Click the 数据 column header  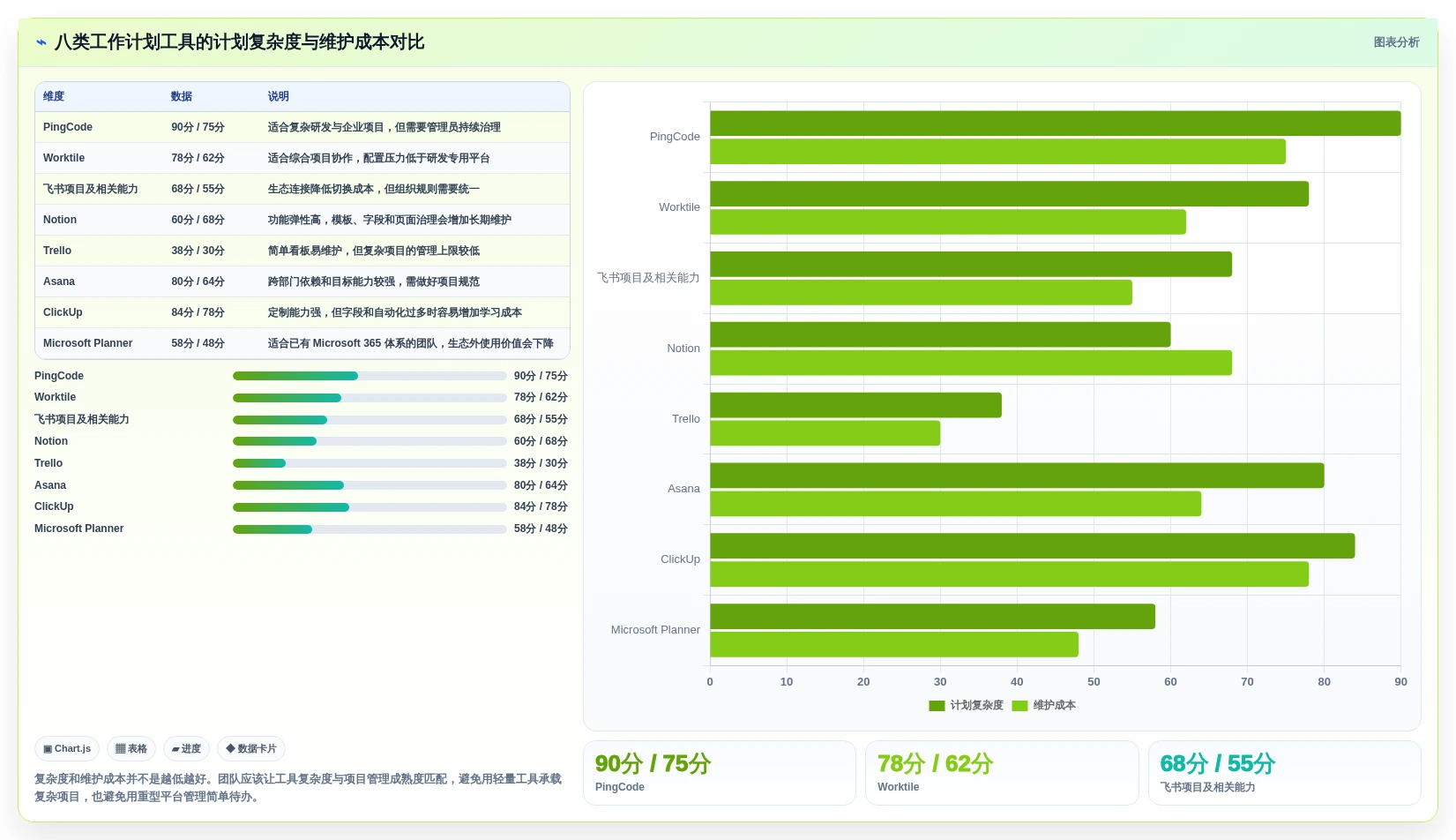point(182,97)
